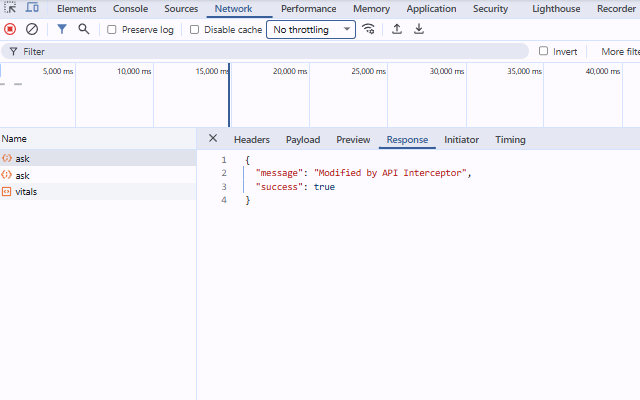Check the Invert filter checkbox
The width and height of the screenshot is (640, 400).
(543, 51)
